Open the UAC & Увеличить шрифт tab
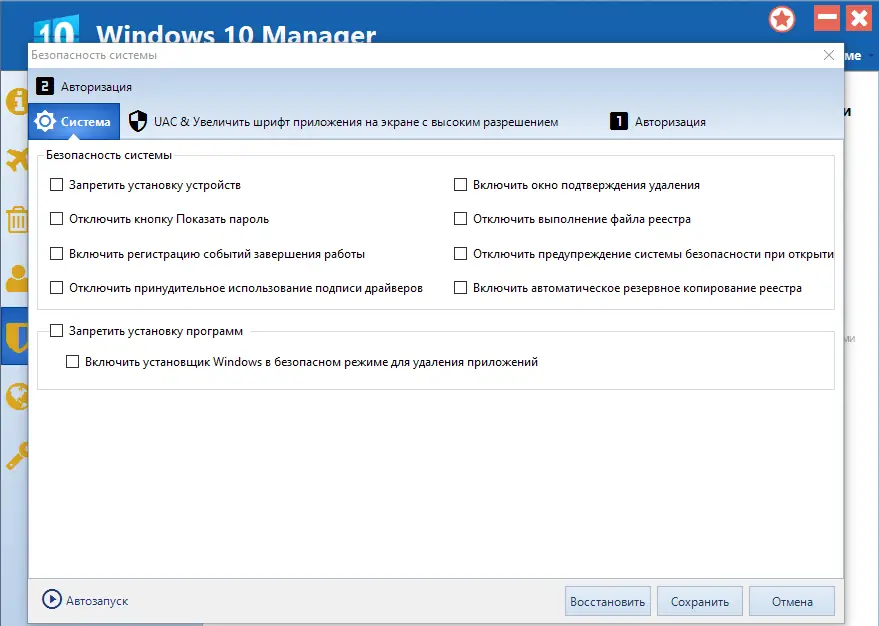879x626 pixels. [343, 121]
